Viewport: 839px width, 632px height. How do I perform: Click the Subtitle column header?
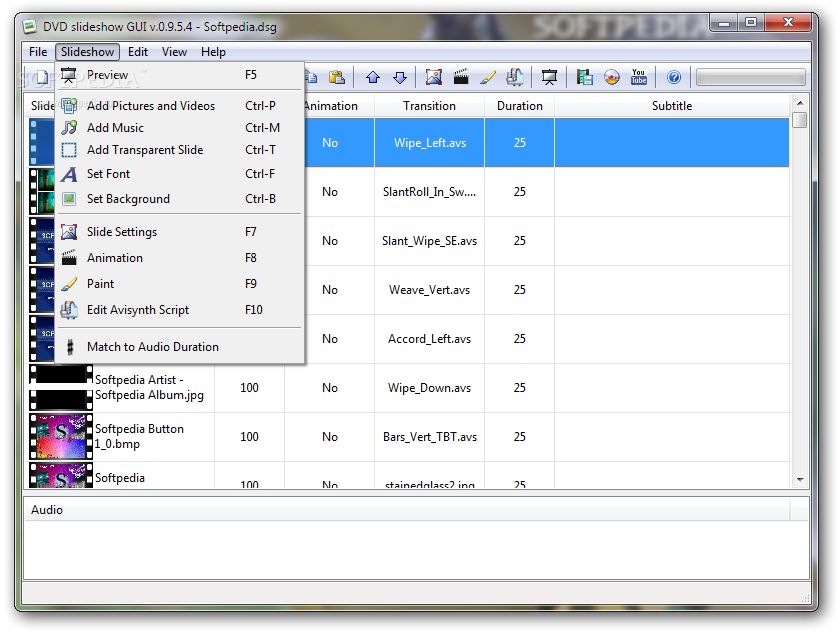[x=672, y=106]
